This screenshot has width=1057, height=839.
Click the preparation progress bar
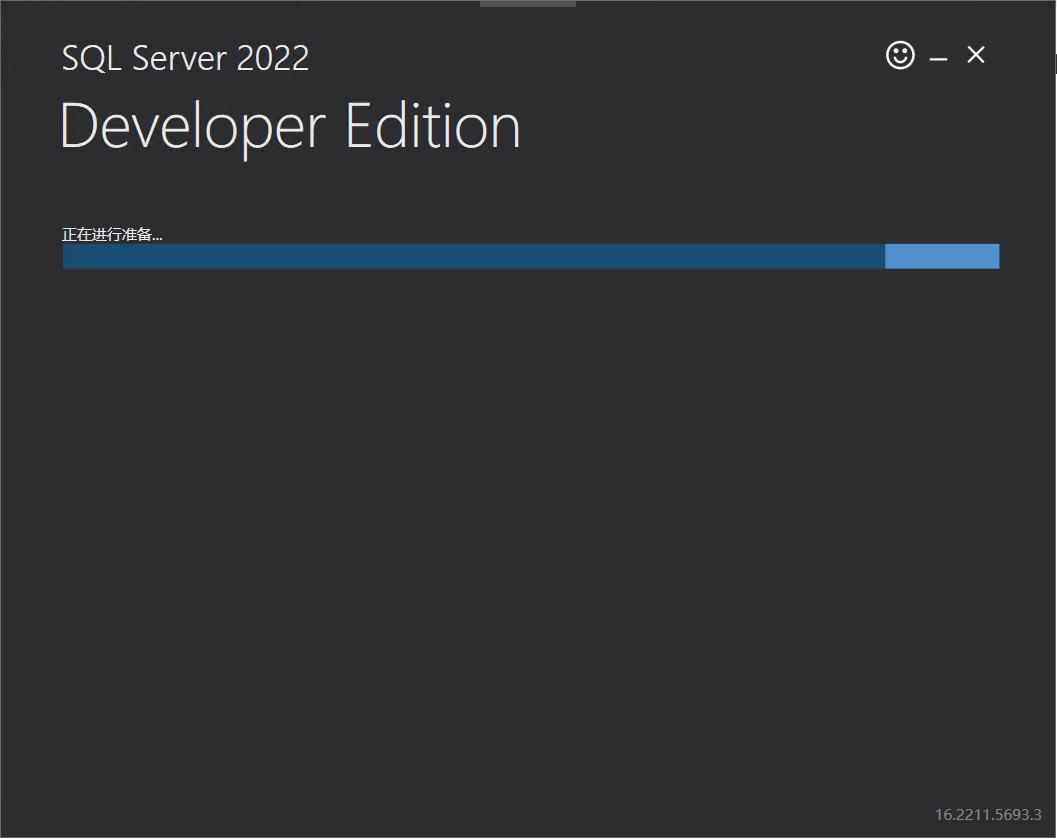[x=531, y=256]
